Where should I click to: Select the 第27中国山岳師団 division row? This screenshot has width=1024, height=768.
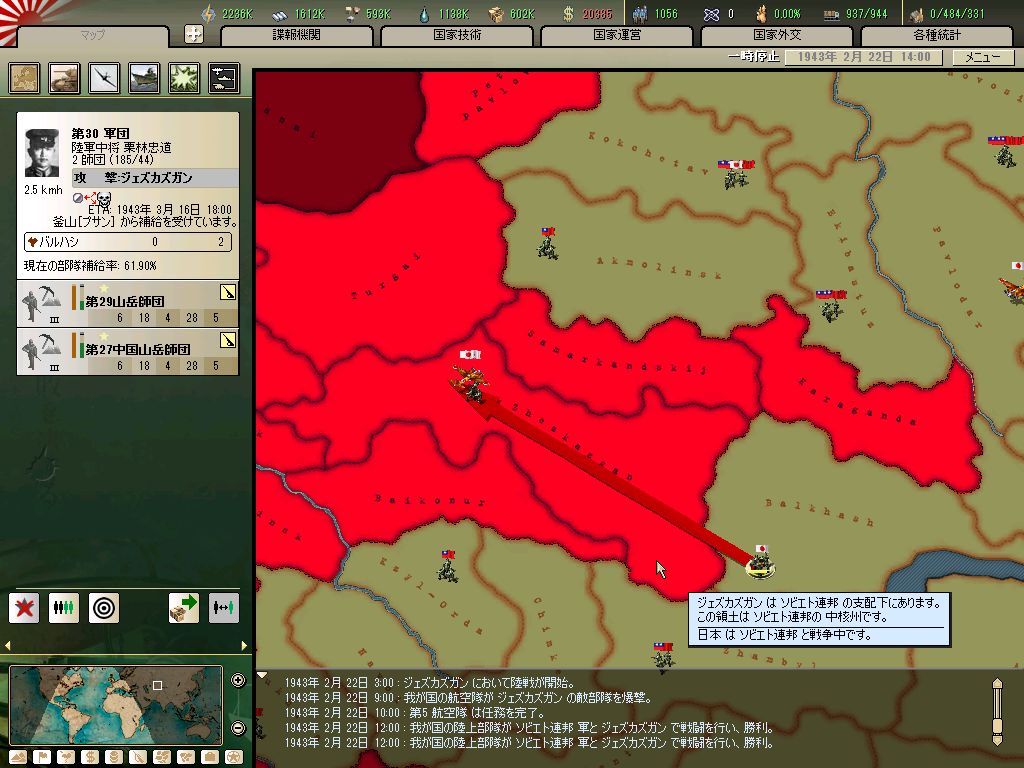(x=128, y=351)
